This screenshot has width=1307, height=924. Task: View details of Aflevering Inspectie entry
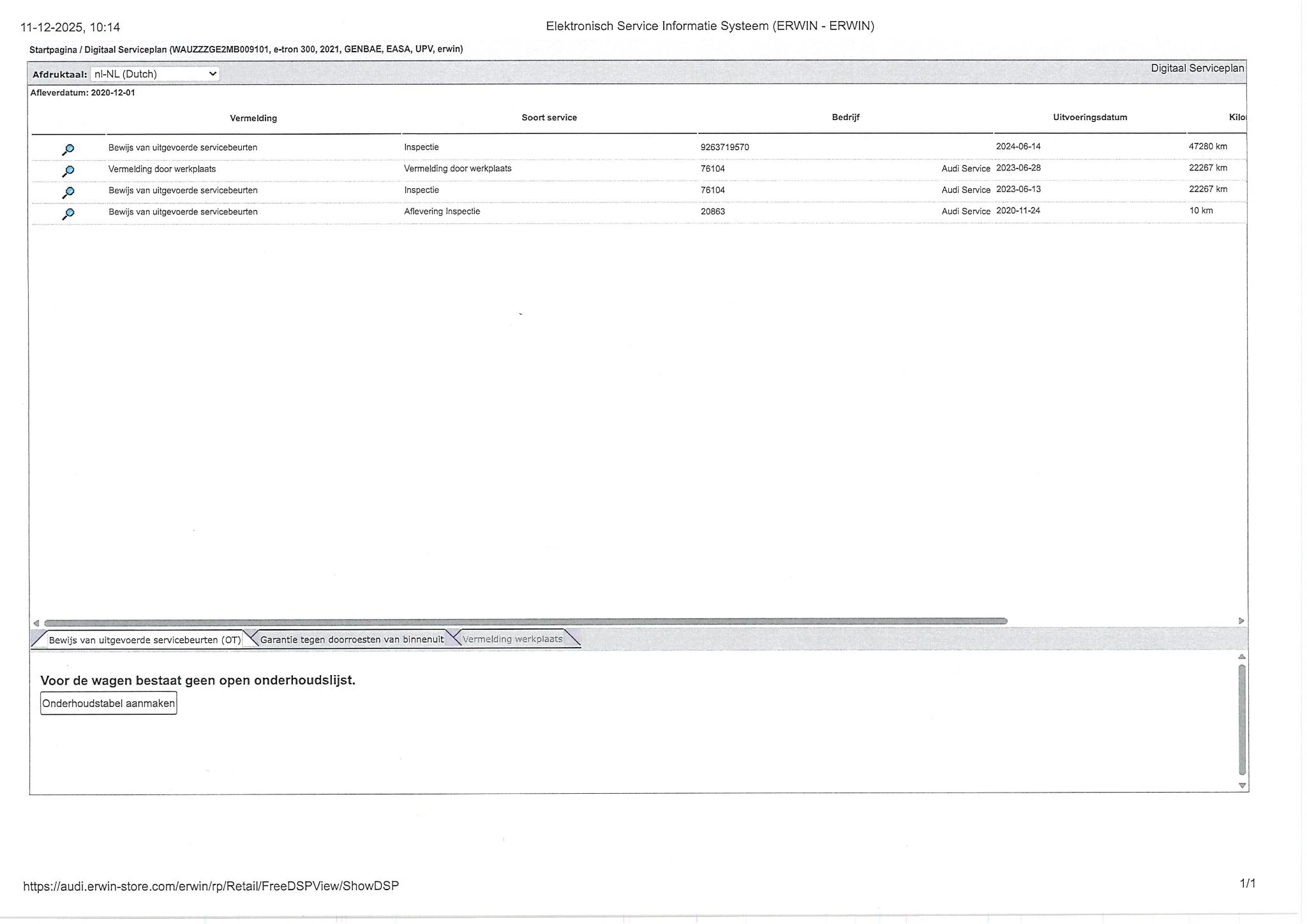point(68,214)
